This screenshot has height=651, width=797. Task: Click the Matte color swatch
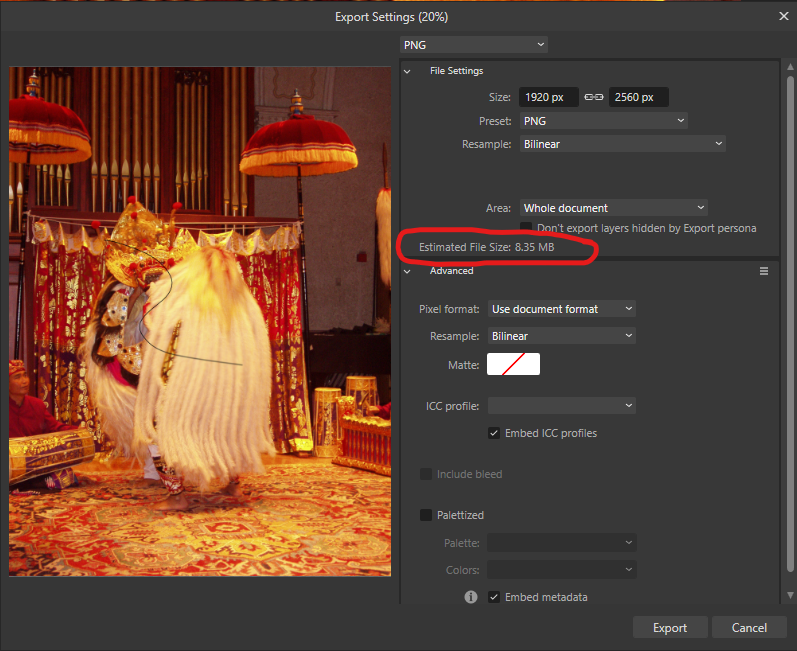[513, 365]
